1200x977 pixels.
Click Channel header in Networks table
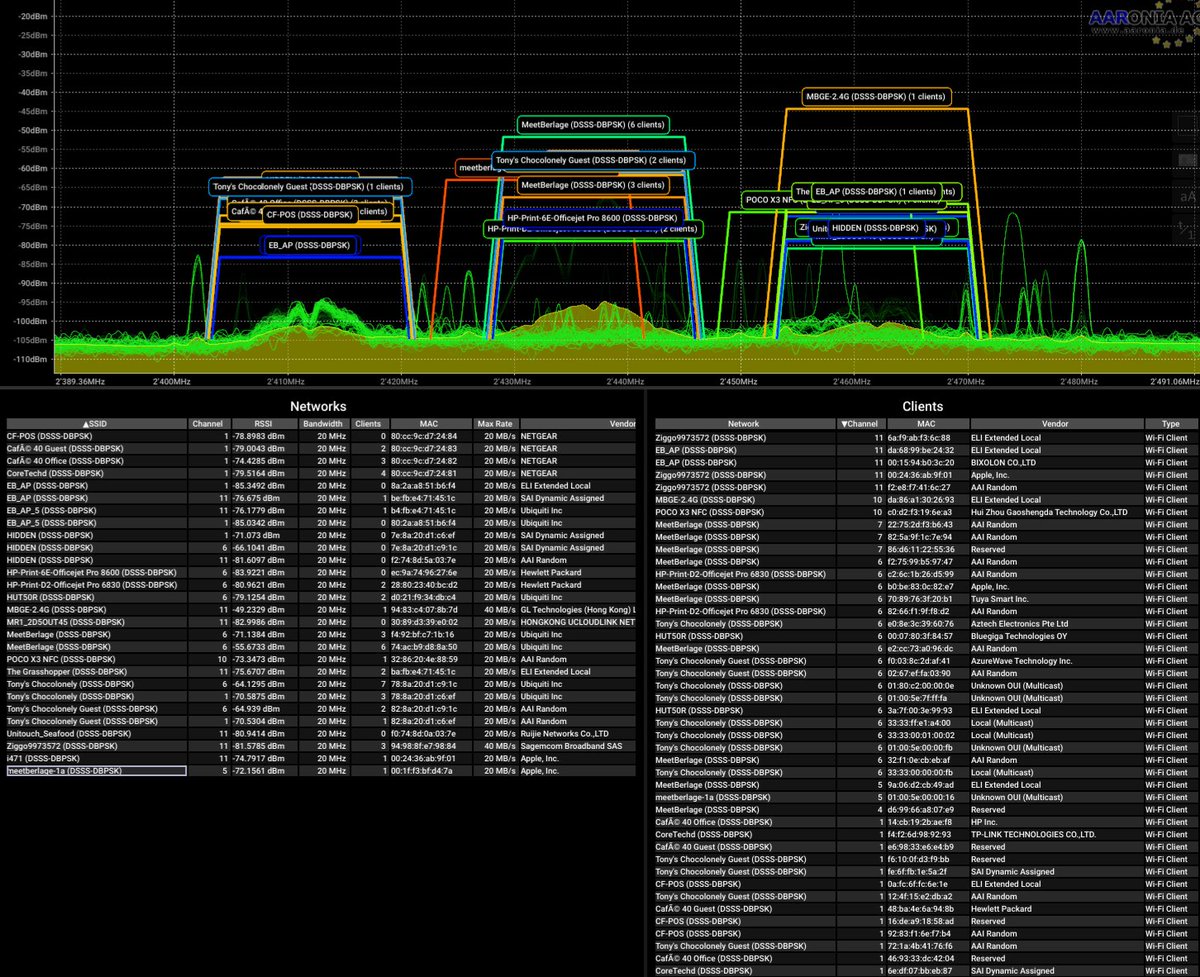pos(210,424)
